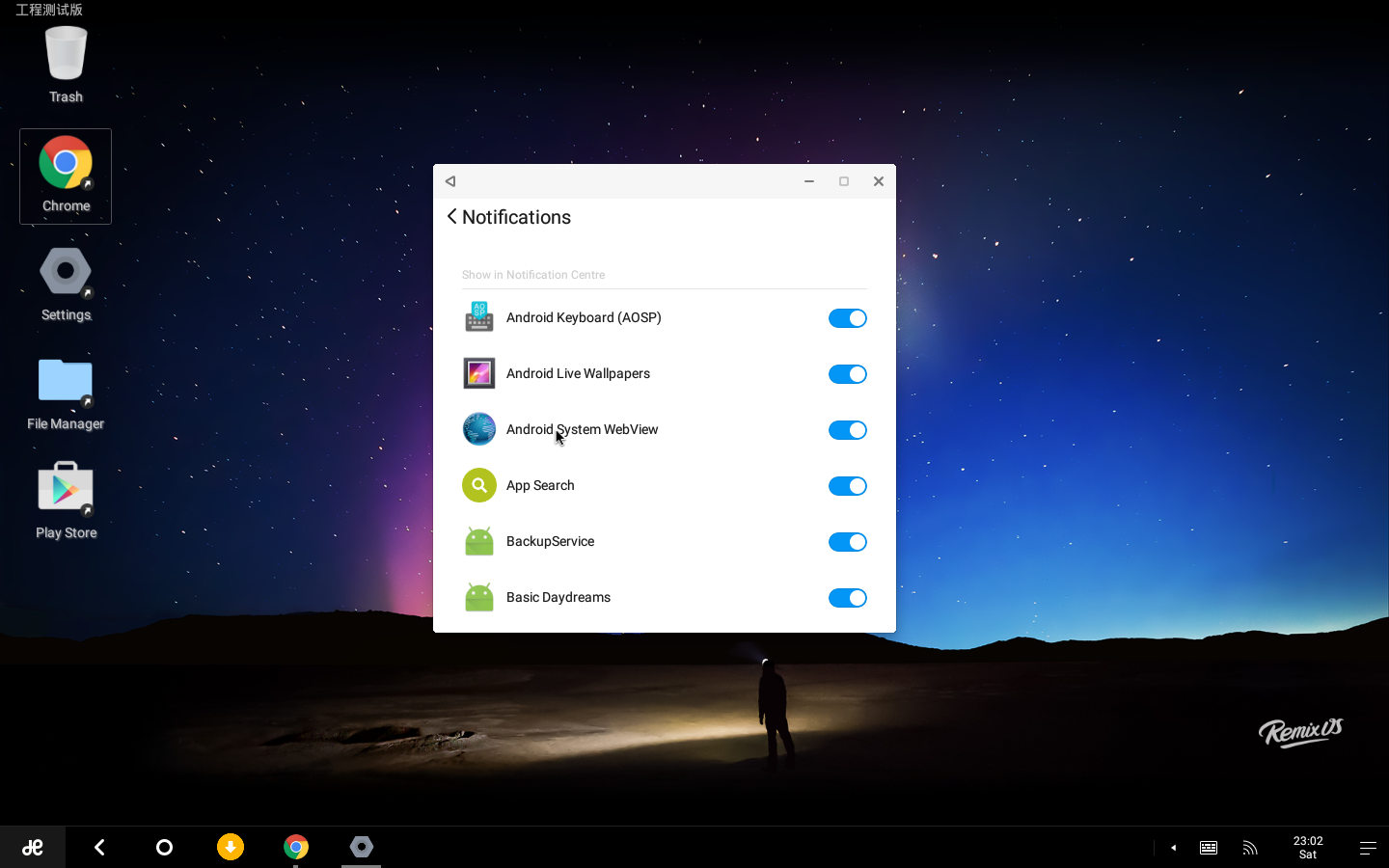Expand the system tray arrow
The height and width of the screenshot is (868, 1389).
point(1173,848)
